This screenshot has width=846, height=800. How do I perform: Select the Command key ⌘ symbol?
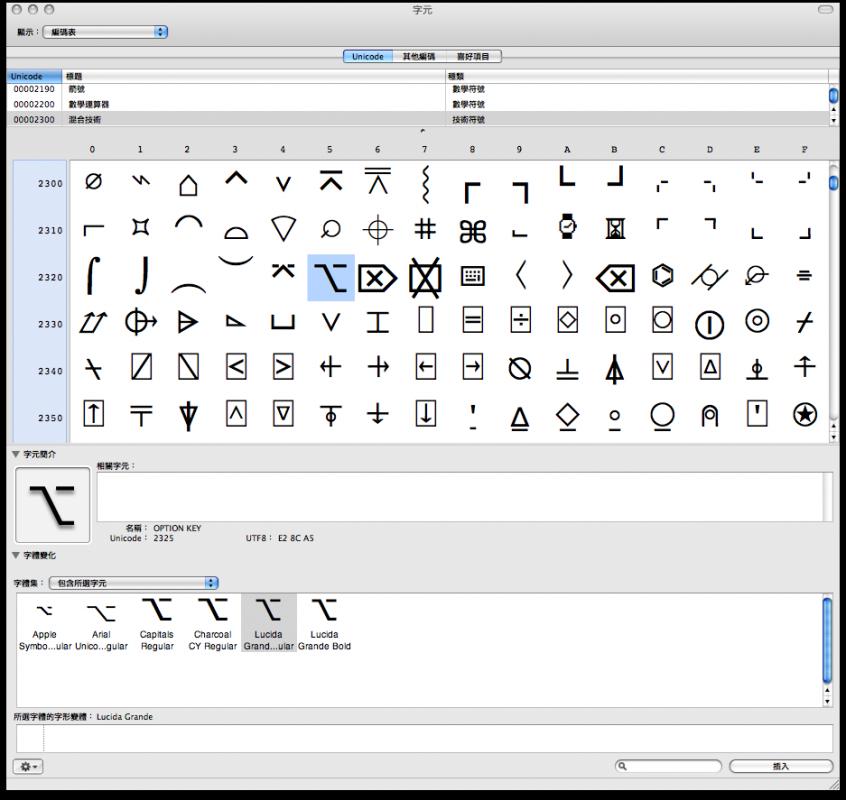tap(472, 231)
